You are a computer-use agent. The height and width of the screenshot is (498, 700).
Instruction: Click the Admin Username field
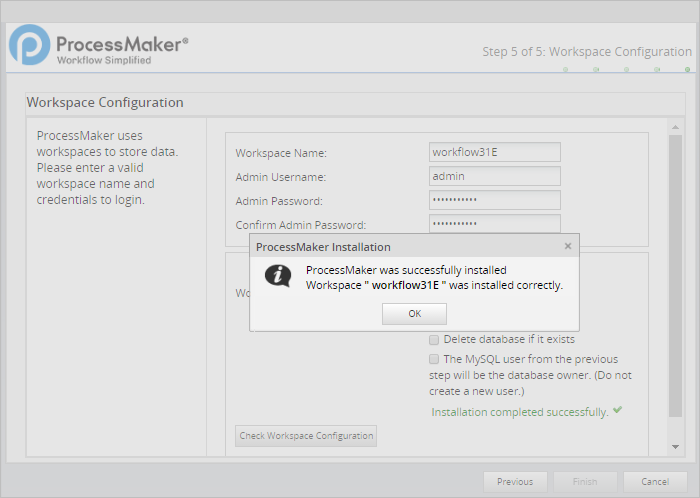coord(494,176)
